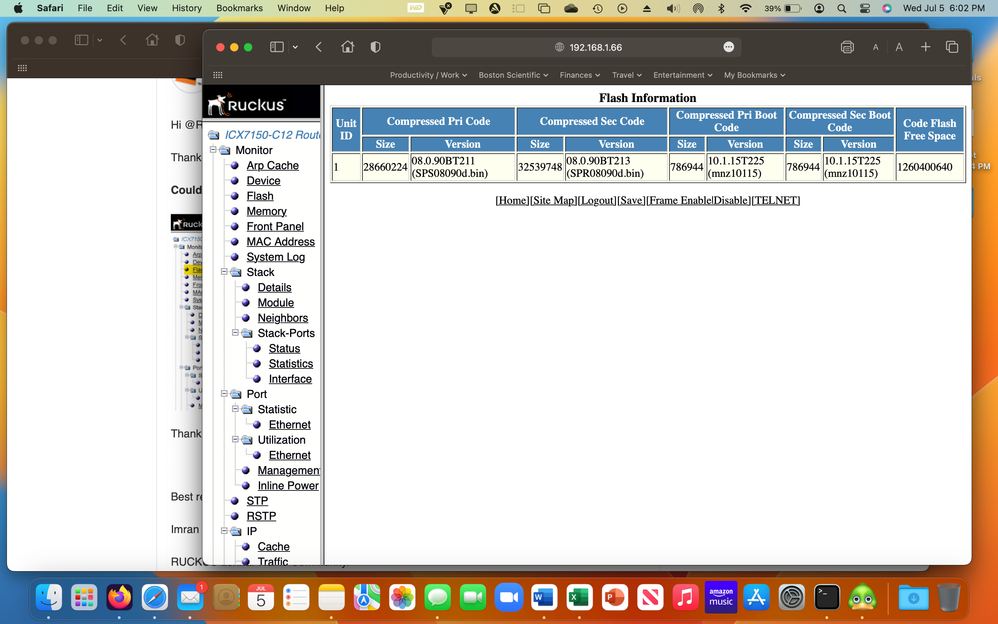
Task: Click the larger A text-size icon
Action: [898, 46]
